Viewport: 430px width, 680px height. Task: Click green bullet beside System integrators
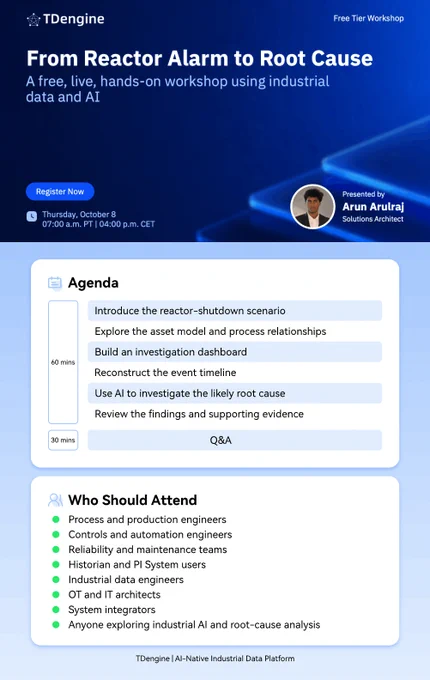[56, 610]
